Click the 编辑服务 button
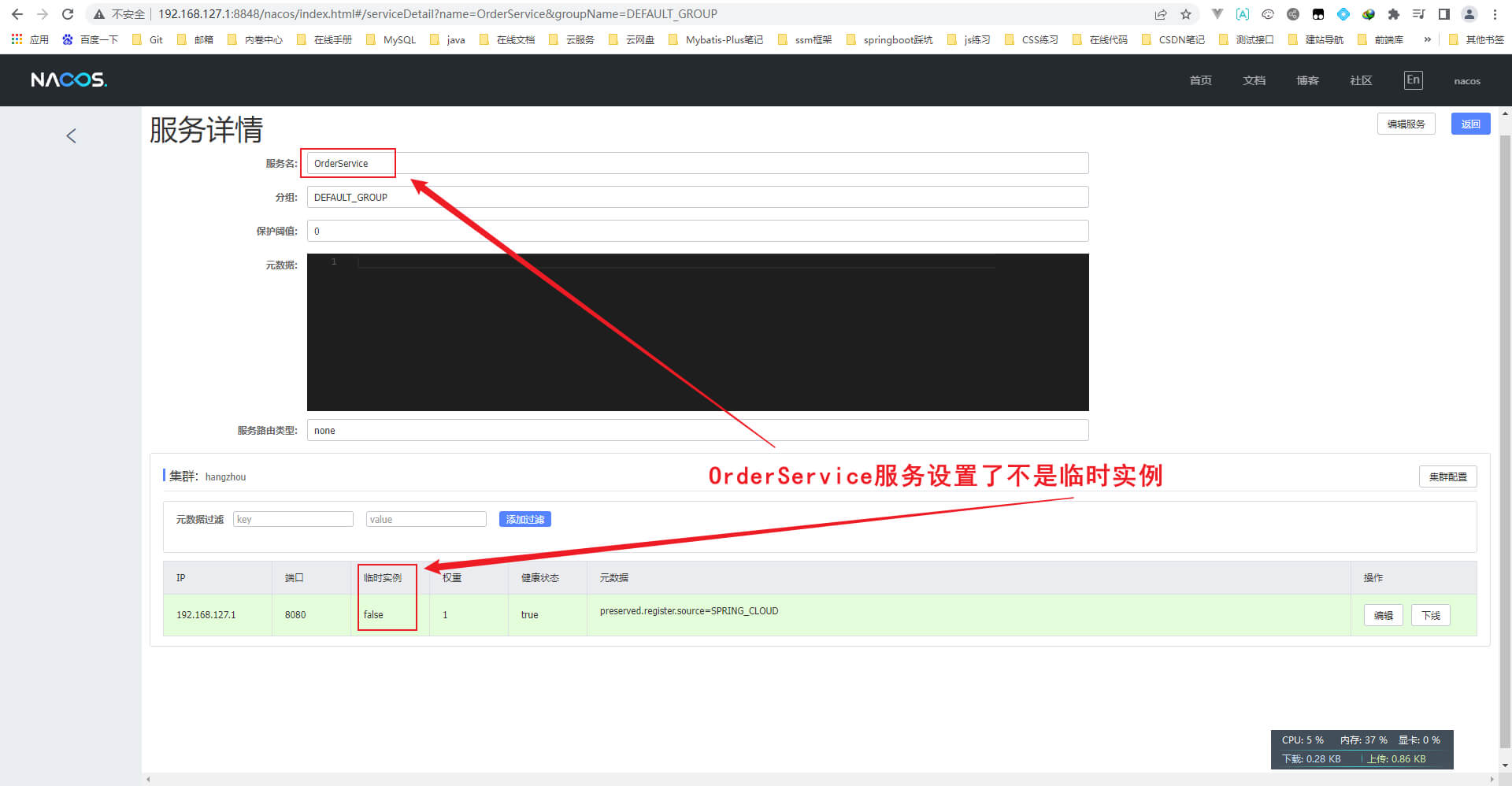This screenshot has height=786, width=1512. click(x=1406, y=124)
